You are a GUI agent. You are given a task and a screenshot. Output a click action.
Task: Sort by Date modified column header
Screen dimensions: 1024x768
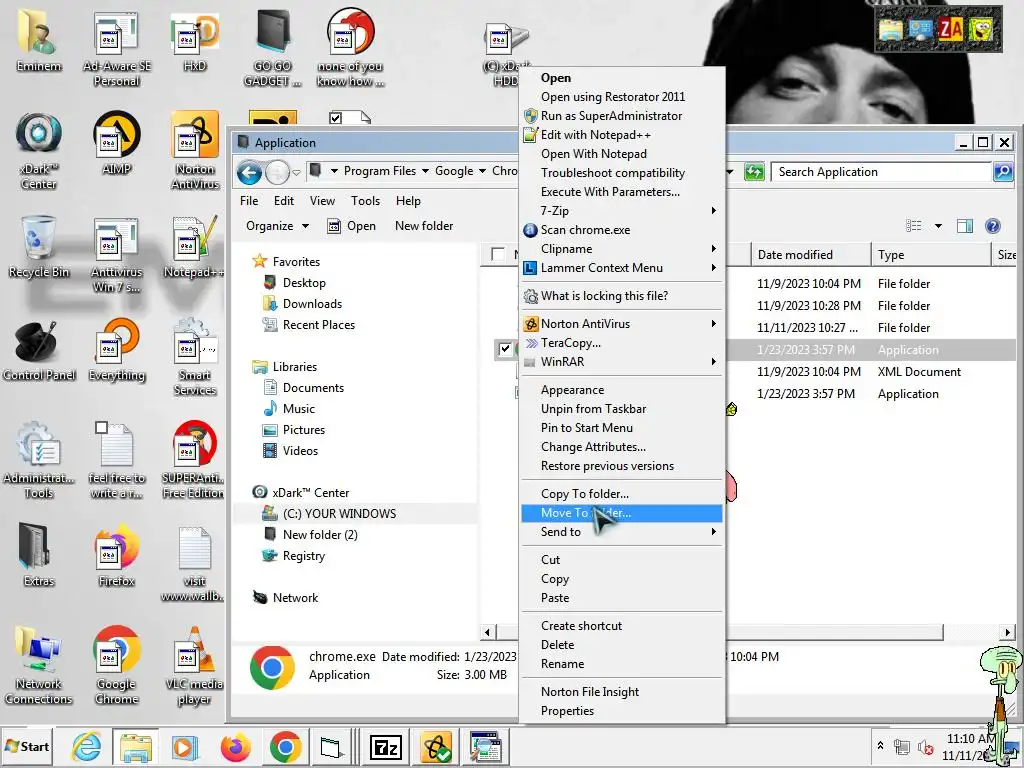(x=810, y=255)
